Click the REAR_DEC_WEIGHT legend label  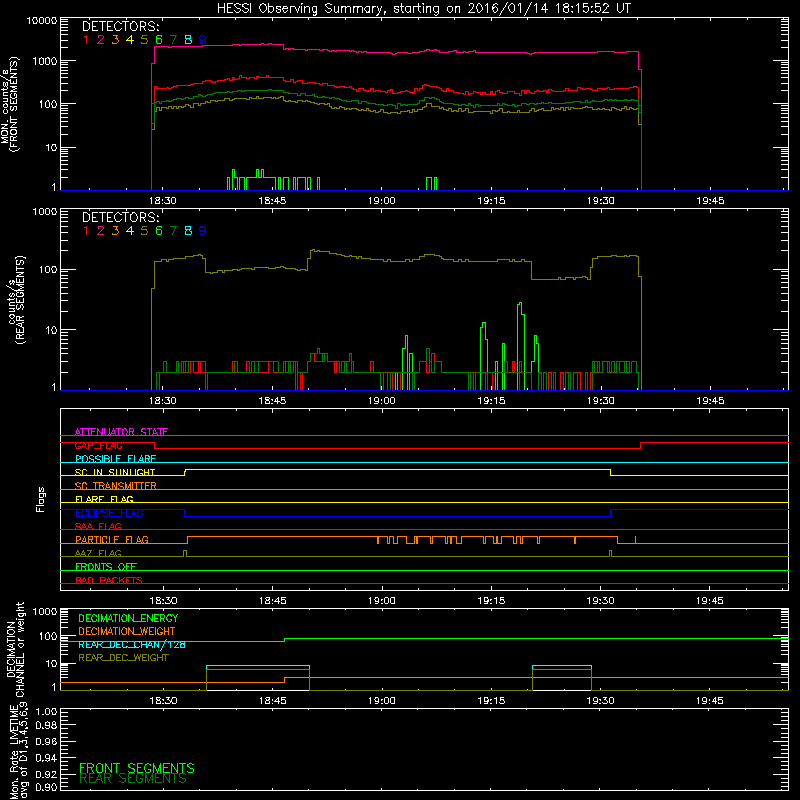[x=123, y=658]
